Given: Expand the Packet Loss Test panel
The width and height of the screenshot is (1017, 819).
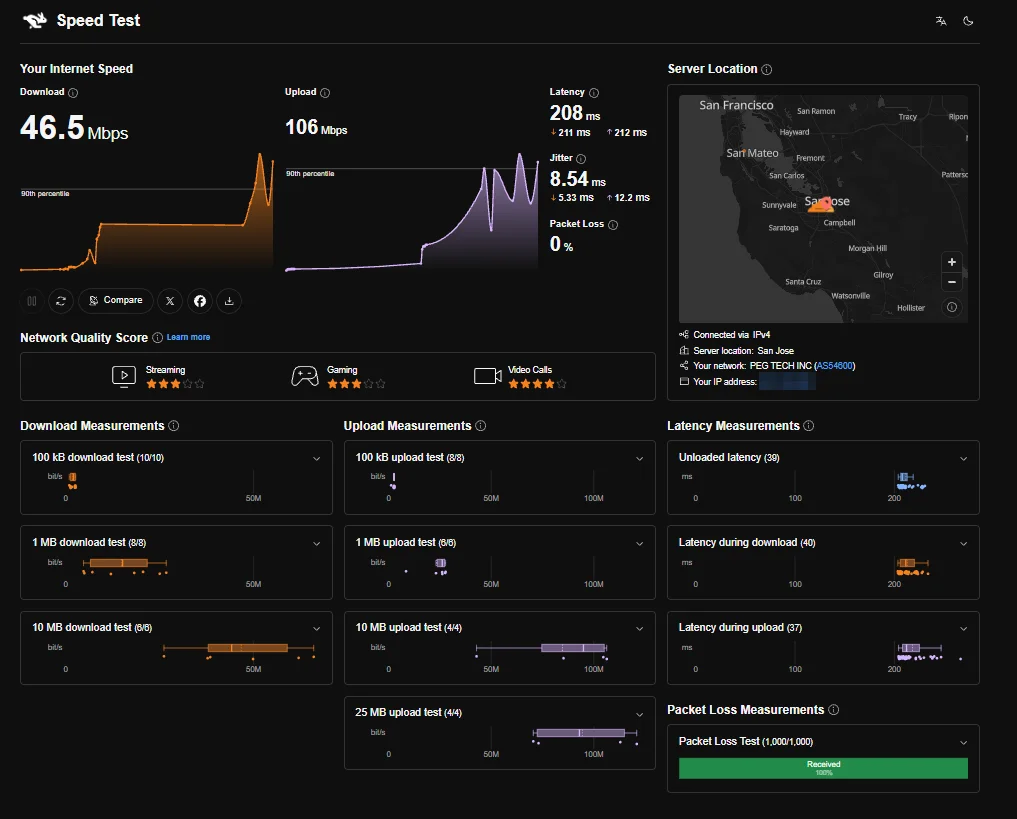Looking at the screenshot, I should (x=964, y=742).
